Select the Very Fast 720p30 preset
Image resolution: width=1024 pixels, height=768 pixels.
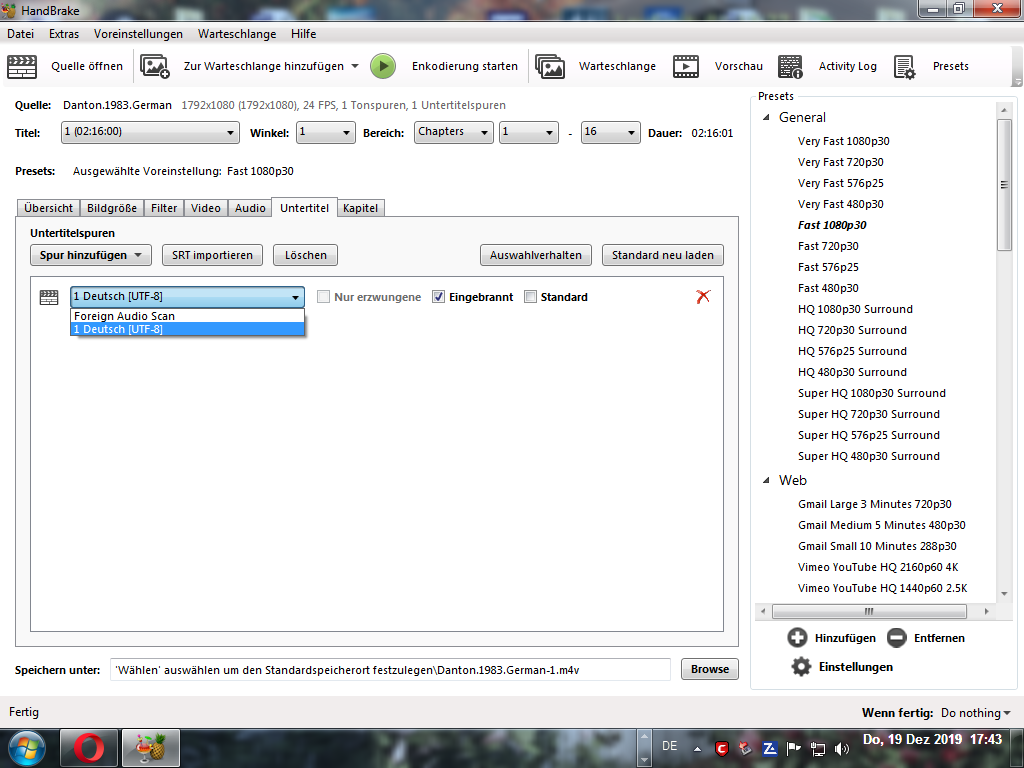pyautogui.click(x=840, y=163)
